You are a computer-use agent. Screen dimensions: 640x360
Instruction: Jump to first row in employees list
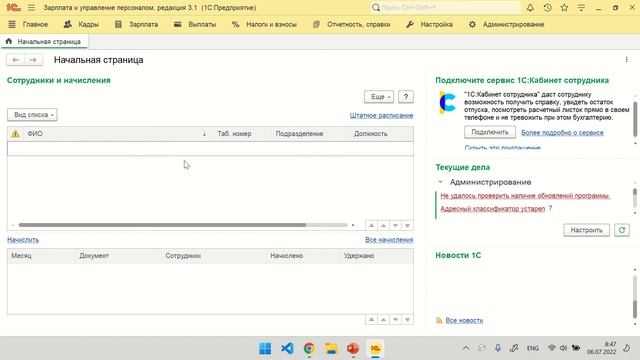tap(371, 225)
